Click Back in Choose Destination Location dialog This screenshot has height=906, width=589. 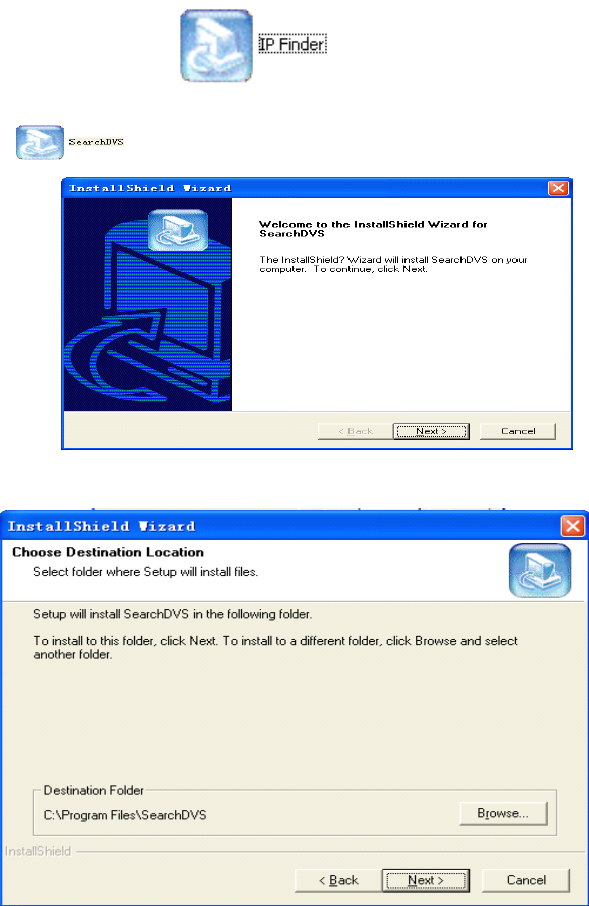(338, 880)
